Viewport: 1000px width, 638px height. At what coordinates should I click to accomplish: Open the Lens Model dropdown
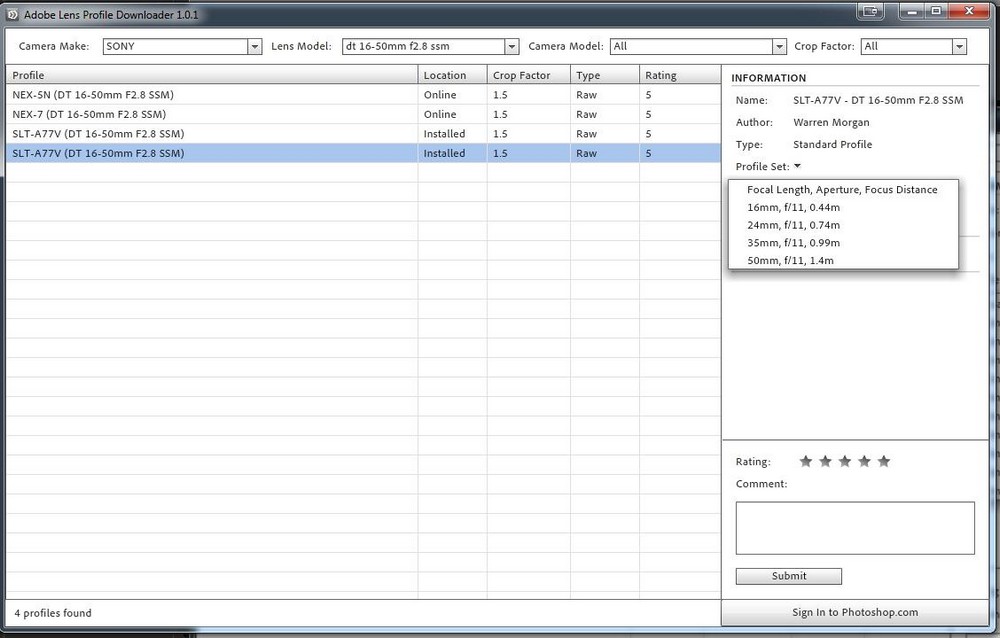click(511, 47)
